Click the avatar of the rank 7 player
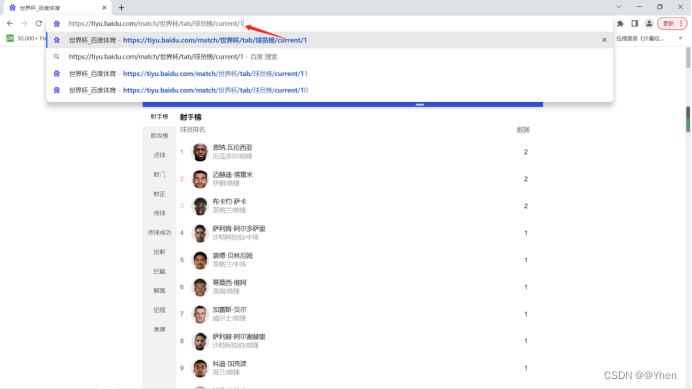Screen dimensions: 692x389 (x=200, y=314)
